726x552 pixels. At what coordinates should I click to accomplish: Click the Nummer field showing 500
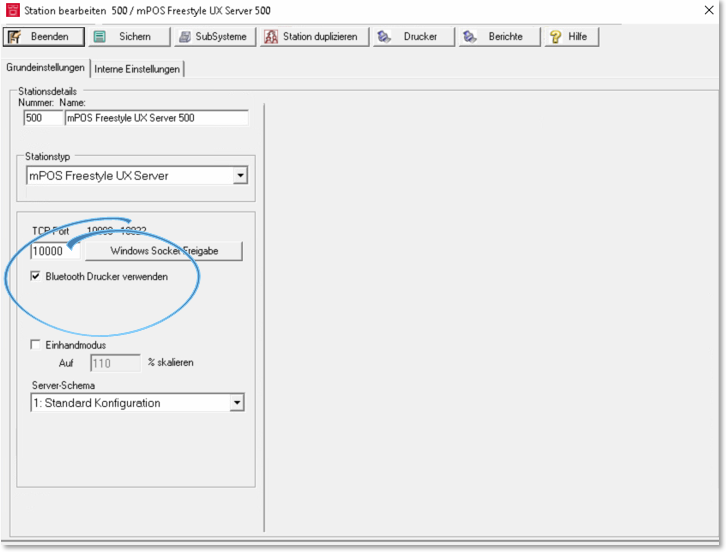coord(43,118)
